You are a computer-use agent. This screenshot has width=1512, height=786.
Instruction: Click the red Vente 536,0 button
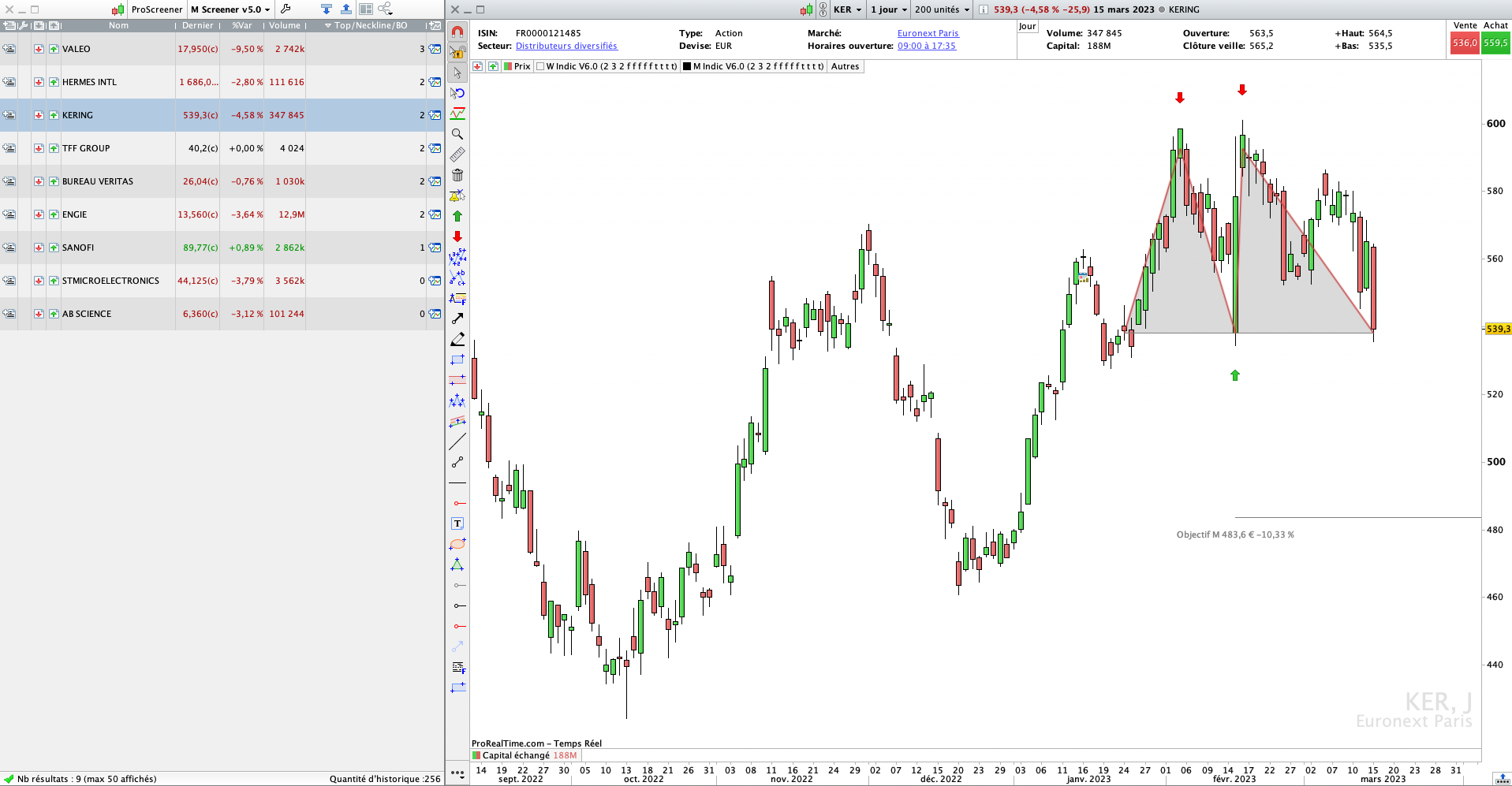click(x=1465, y=43)
